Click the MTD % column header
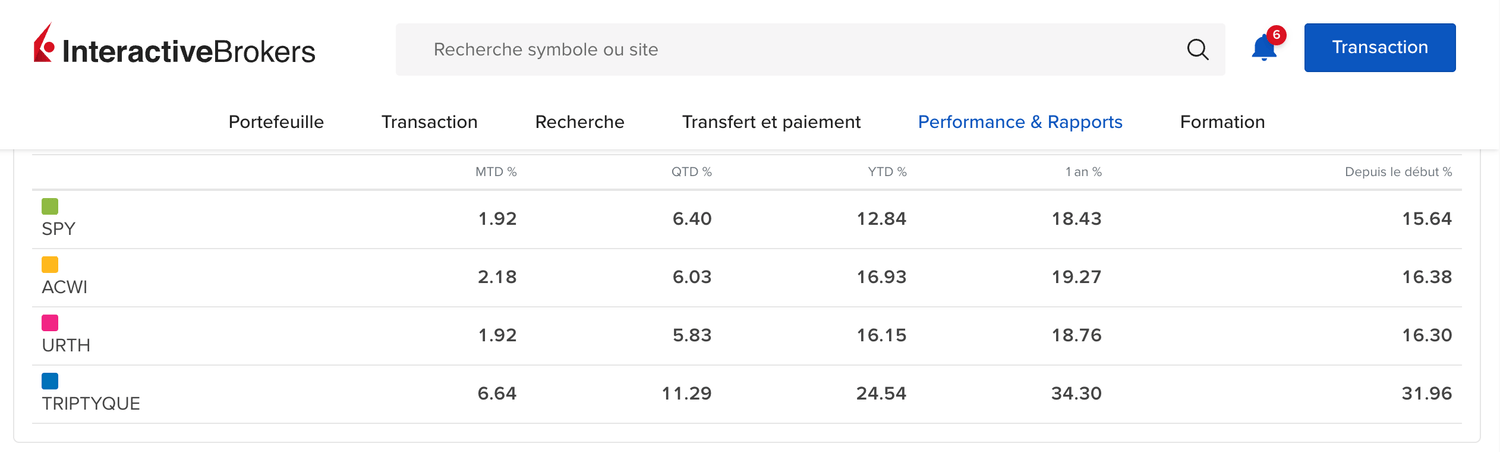Image resolution: width=1500 pixels, height=452 pixels. click(x=496, y=172)
